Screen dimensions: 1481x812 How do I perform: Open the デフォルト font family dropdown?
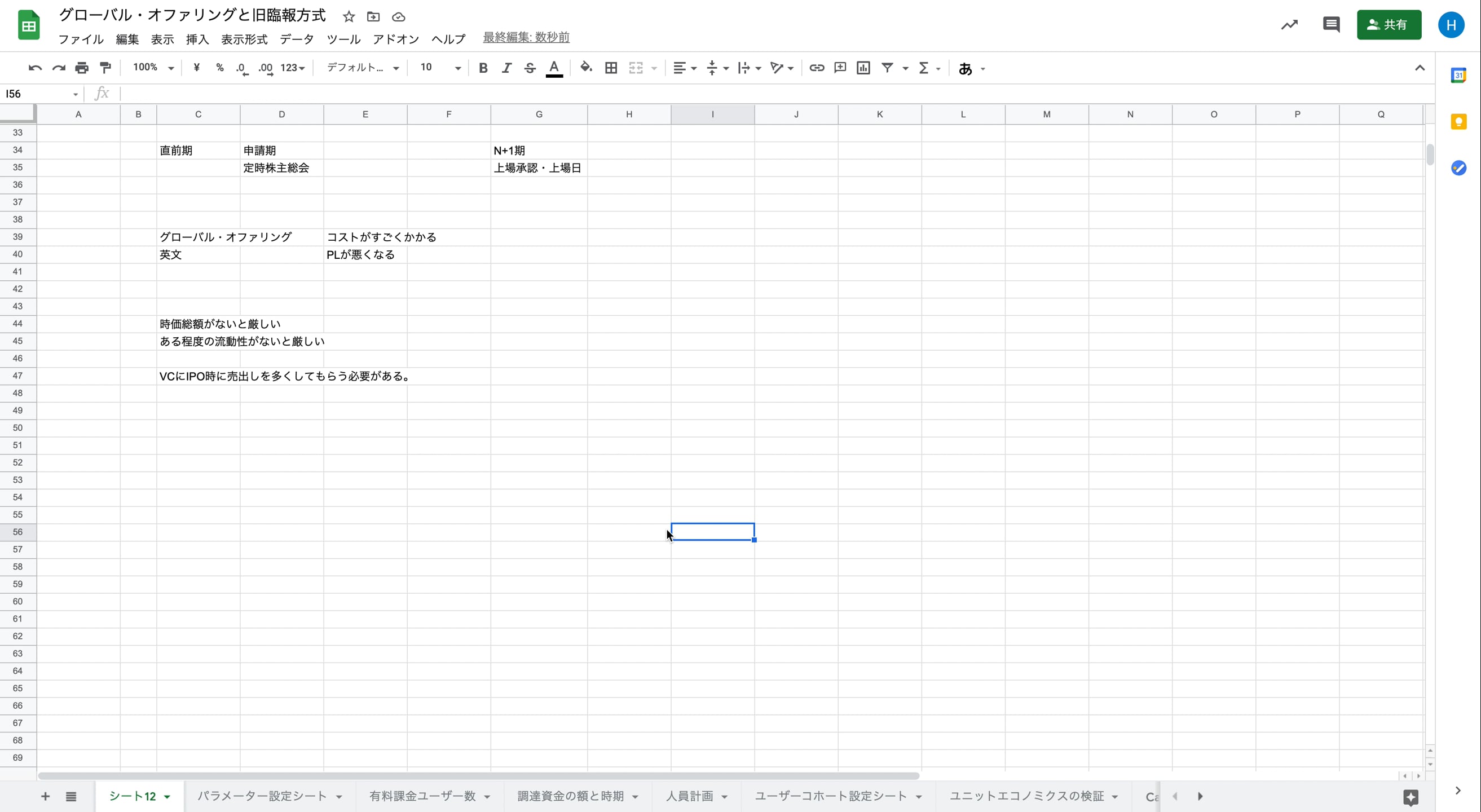tap(362, 68)
